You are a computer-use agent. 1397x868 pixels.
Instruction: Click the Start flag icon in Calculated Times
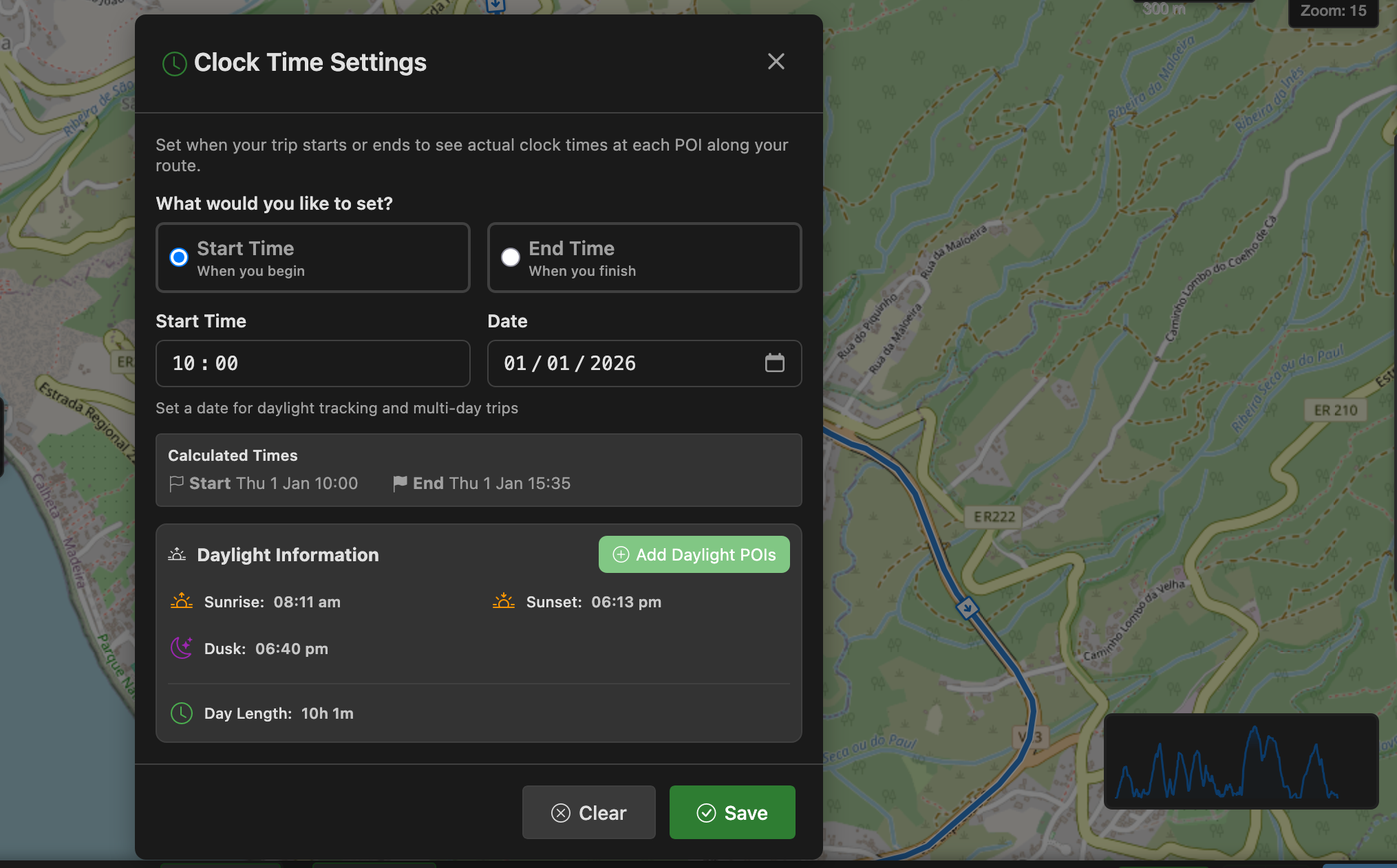(176, 483)
